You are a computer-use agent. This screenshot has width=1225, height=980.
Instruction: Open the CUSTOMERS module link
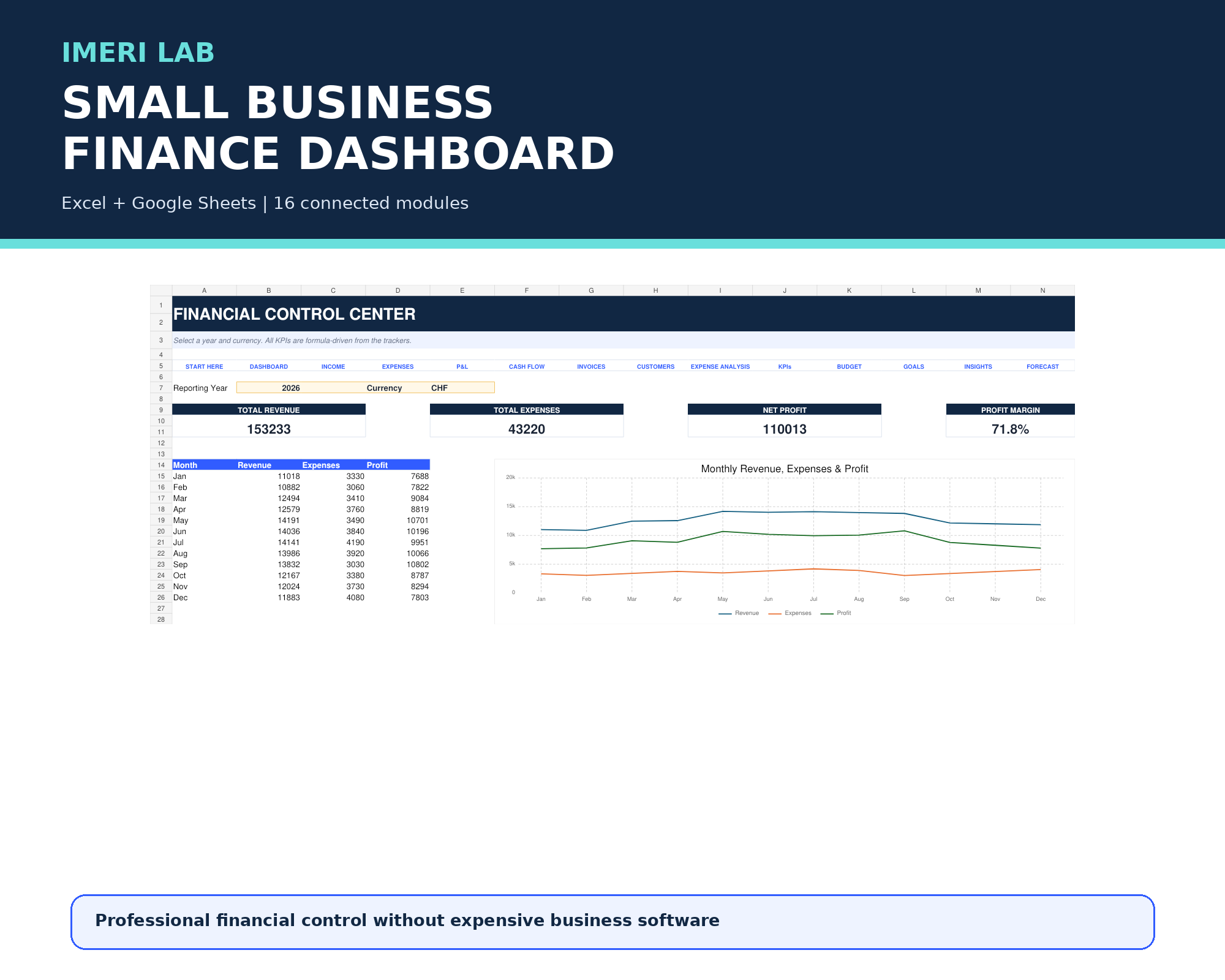[655, 366]
